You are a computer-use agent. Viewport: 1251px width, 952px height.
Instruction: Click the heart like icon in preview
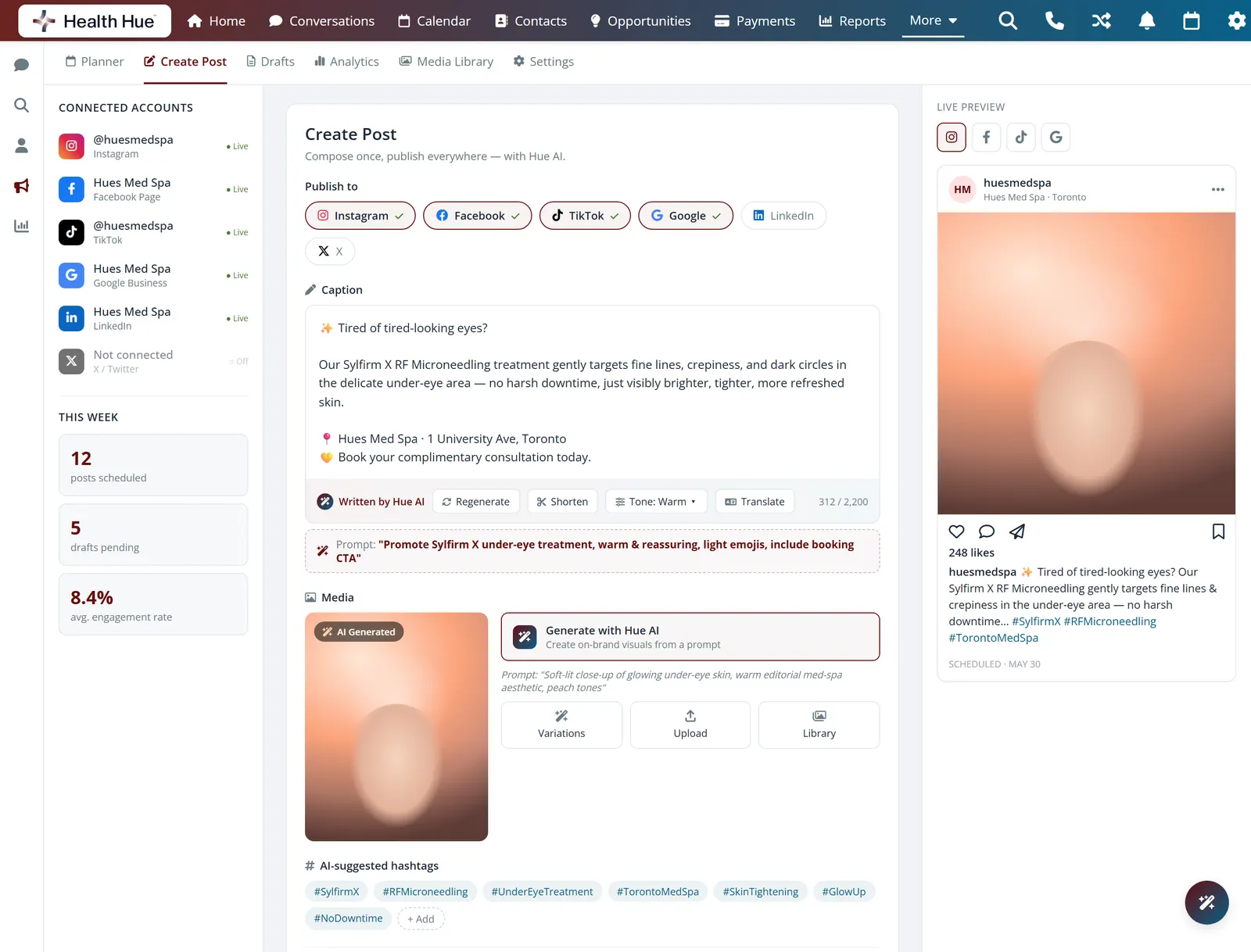coord(956,531)
